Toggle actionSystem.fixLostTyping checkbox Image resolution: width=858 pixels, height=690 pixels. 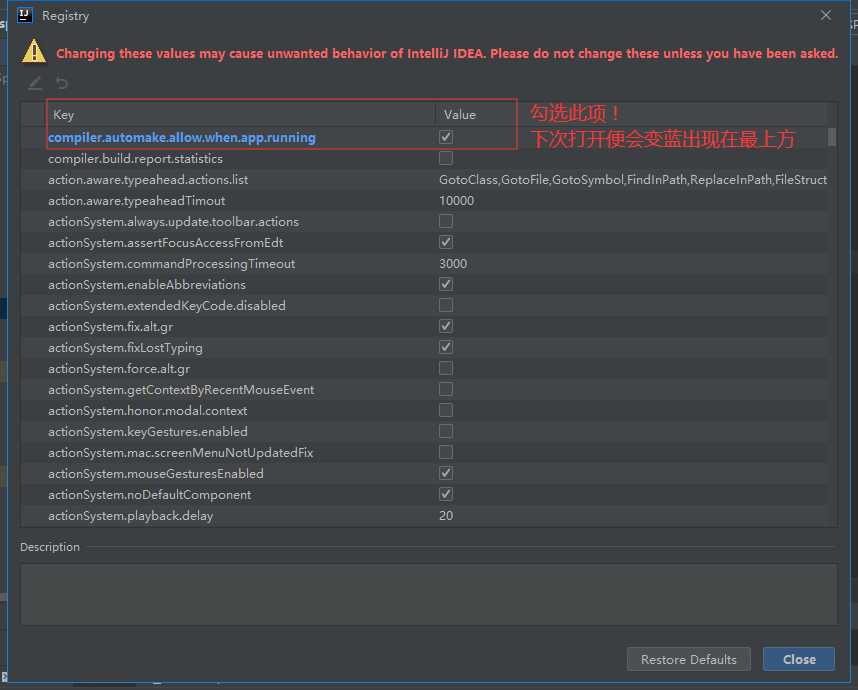pyautogui.click(x=446, y=347)
